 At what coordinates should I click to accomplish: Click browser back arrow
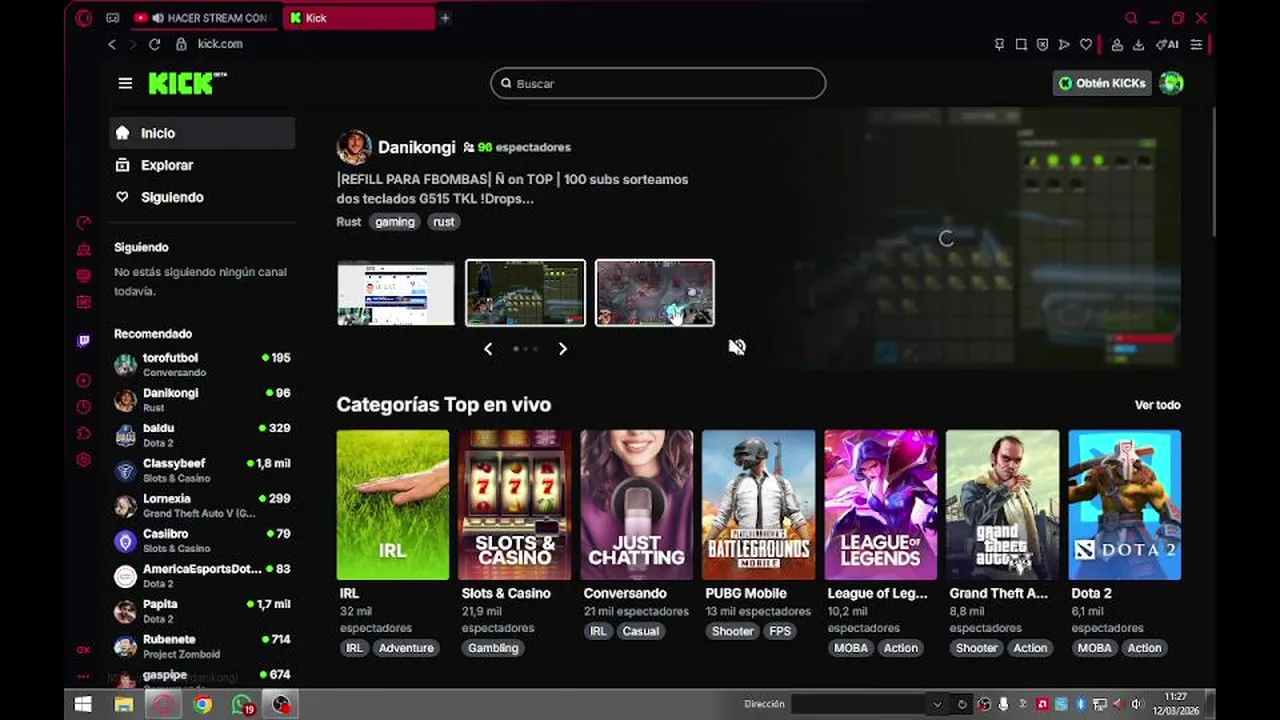click(112, 44)
